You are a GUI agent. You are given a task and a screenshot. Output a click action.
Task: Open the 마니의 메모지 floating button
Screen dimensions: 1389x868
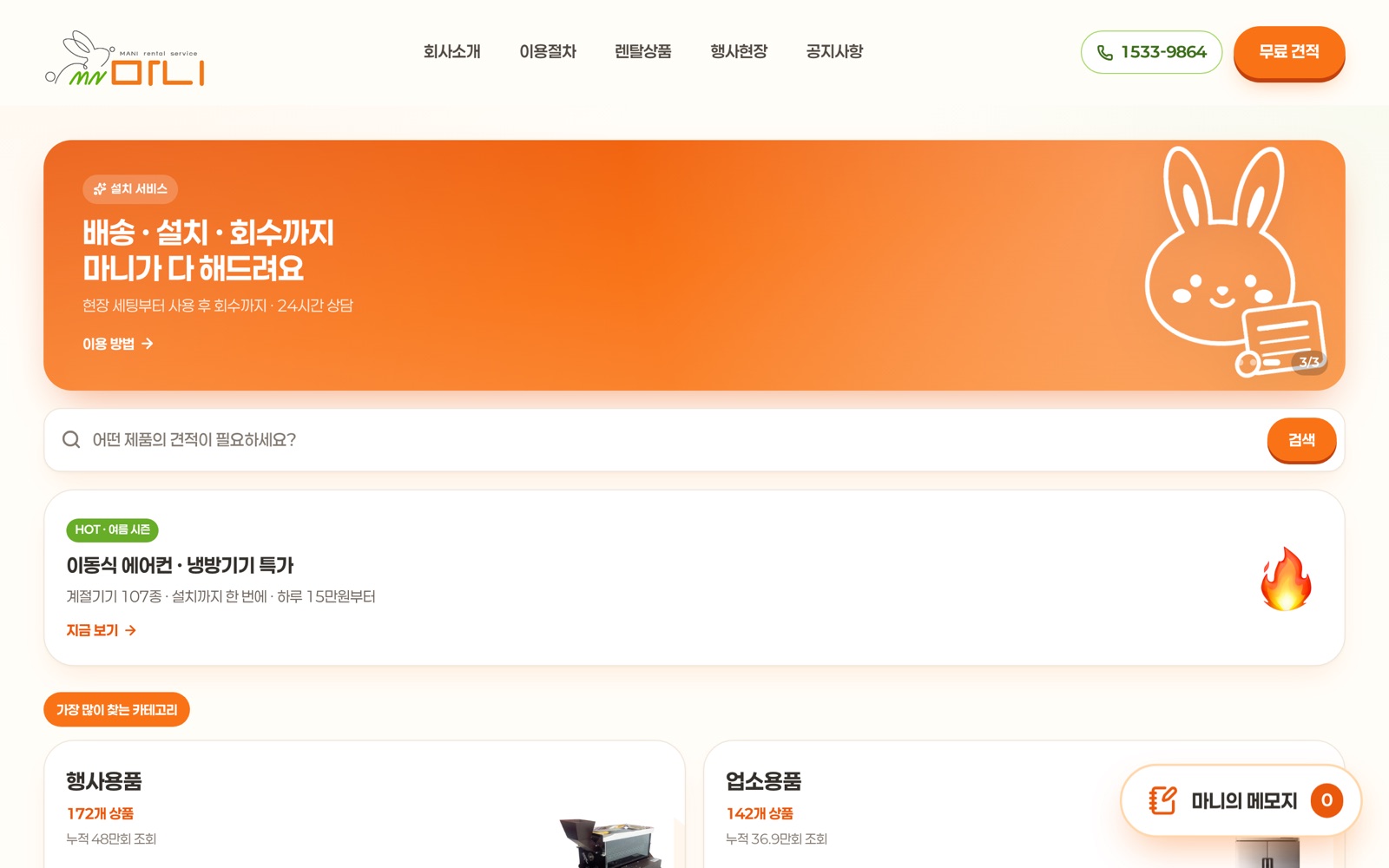coord(1241,800)
